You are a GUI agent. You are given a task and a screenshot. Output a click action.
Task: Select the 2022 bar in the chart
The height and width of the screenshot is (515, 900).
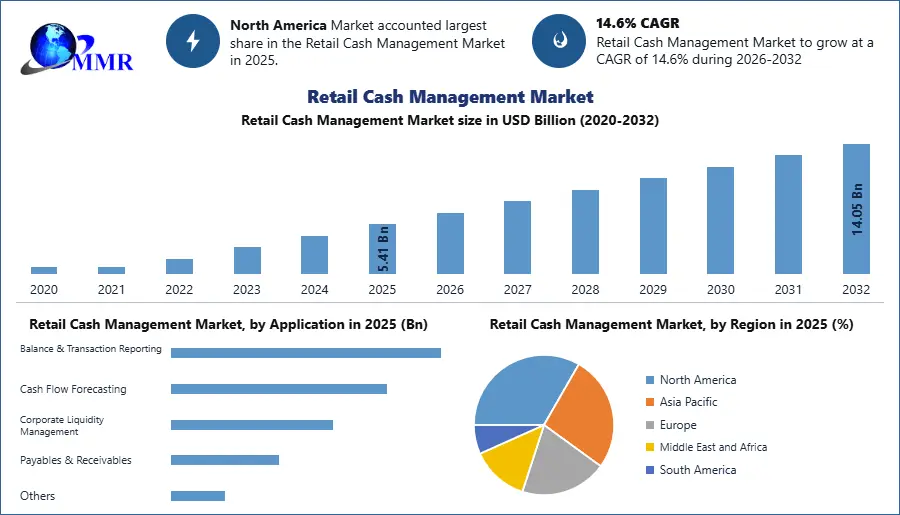click(x=179, y=266)
